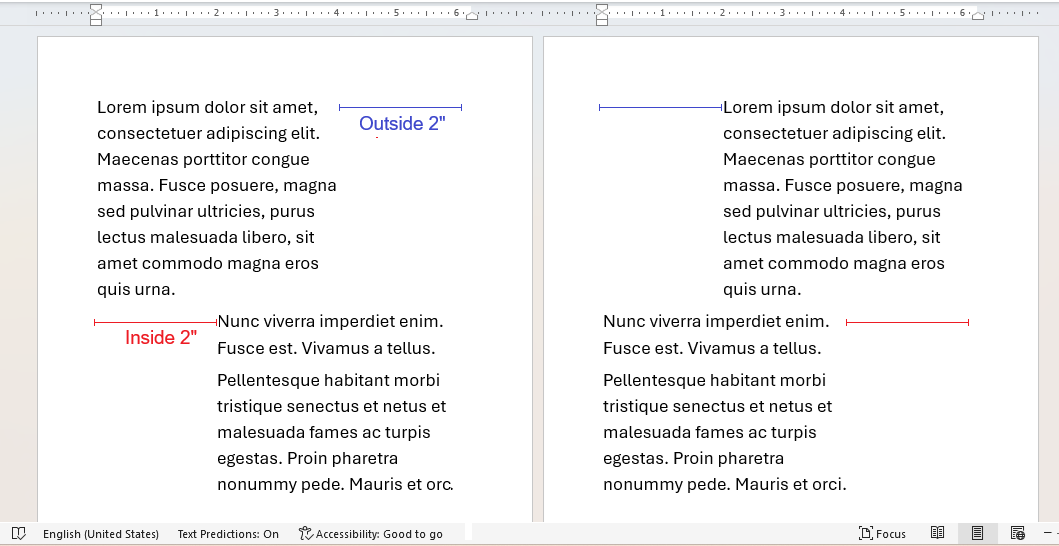
Task: Select the Print Layout view icon
Action: (977, 533)
